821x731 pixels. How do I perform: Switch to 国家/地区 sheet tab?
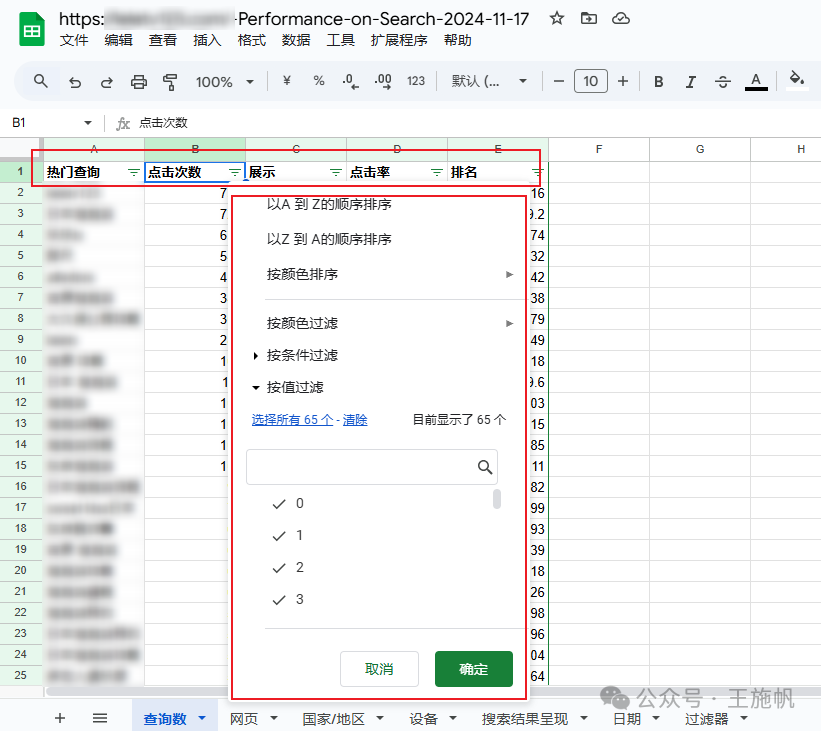(x=333, y=718)
